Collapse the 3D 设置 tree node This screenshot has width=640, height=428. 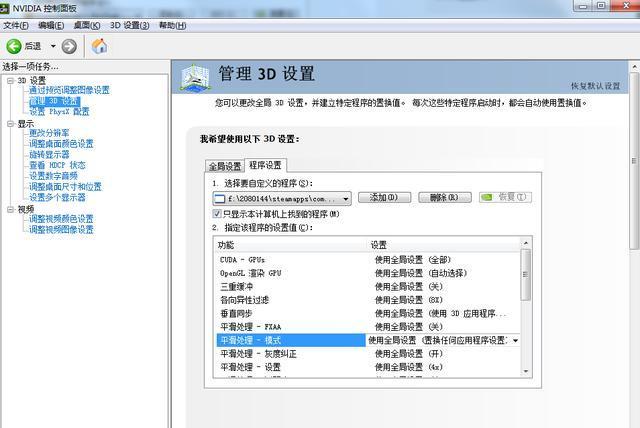tap(10, 81)
